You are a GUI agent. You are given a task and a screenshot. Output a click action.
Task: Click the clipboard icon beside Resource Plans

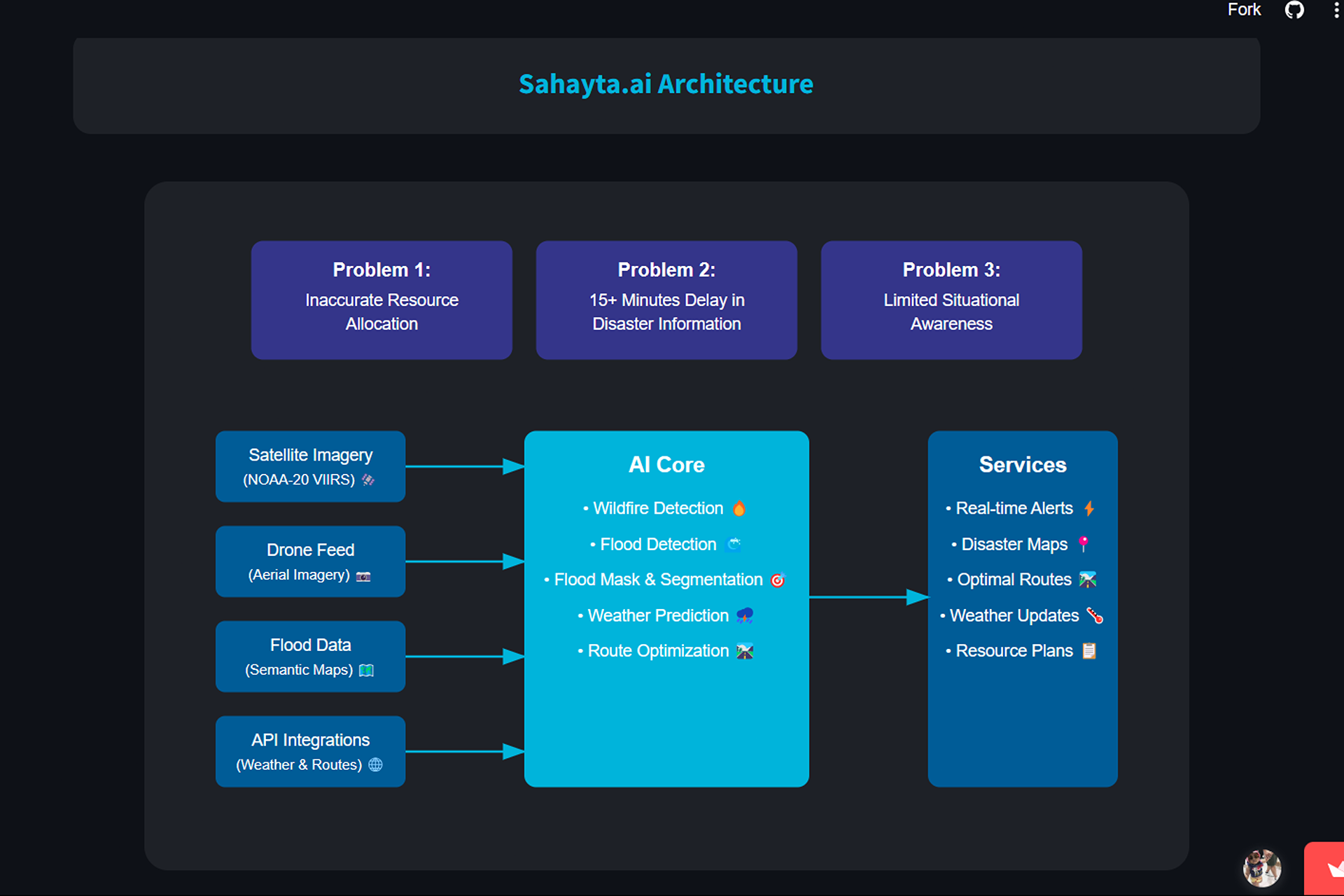click(x=1089, y=651)
